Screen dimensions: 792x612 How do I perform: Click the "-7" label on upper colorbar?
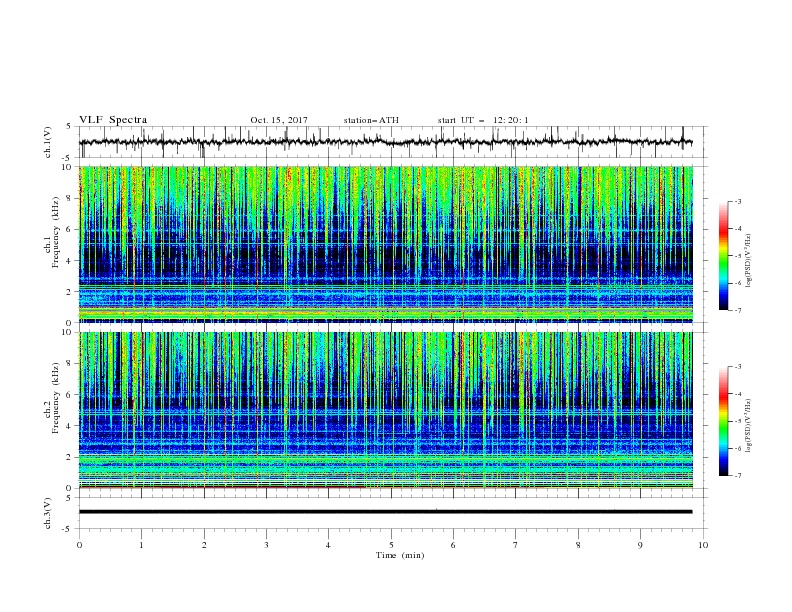[738, 310]
